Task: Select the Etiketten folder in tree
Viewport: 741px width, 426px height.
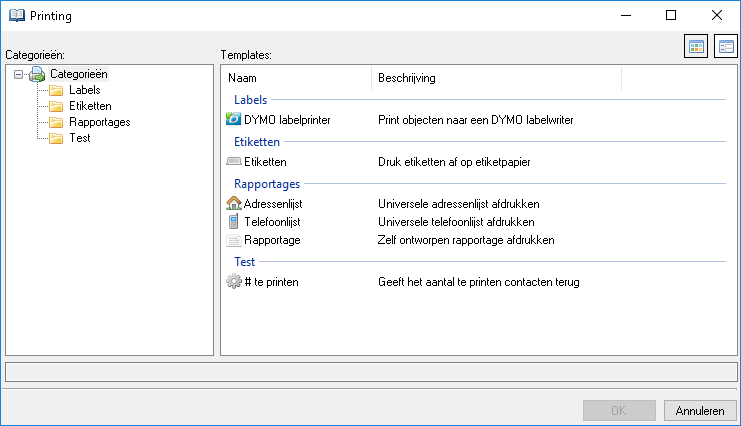Action: (90, 106)
